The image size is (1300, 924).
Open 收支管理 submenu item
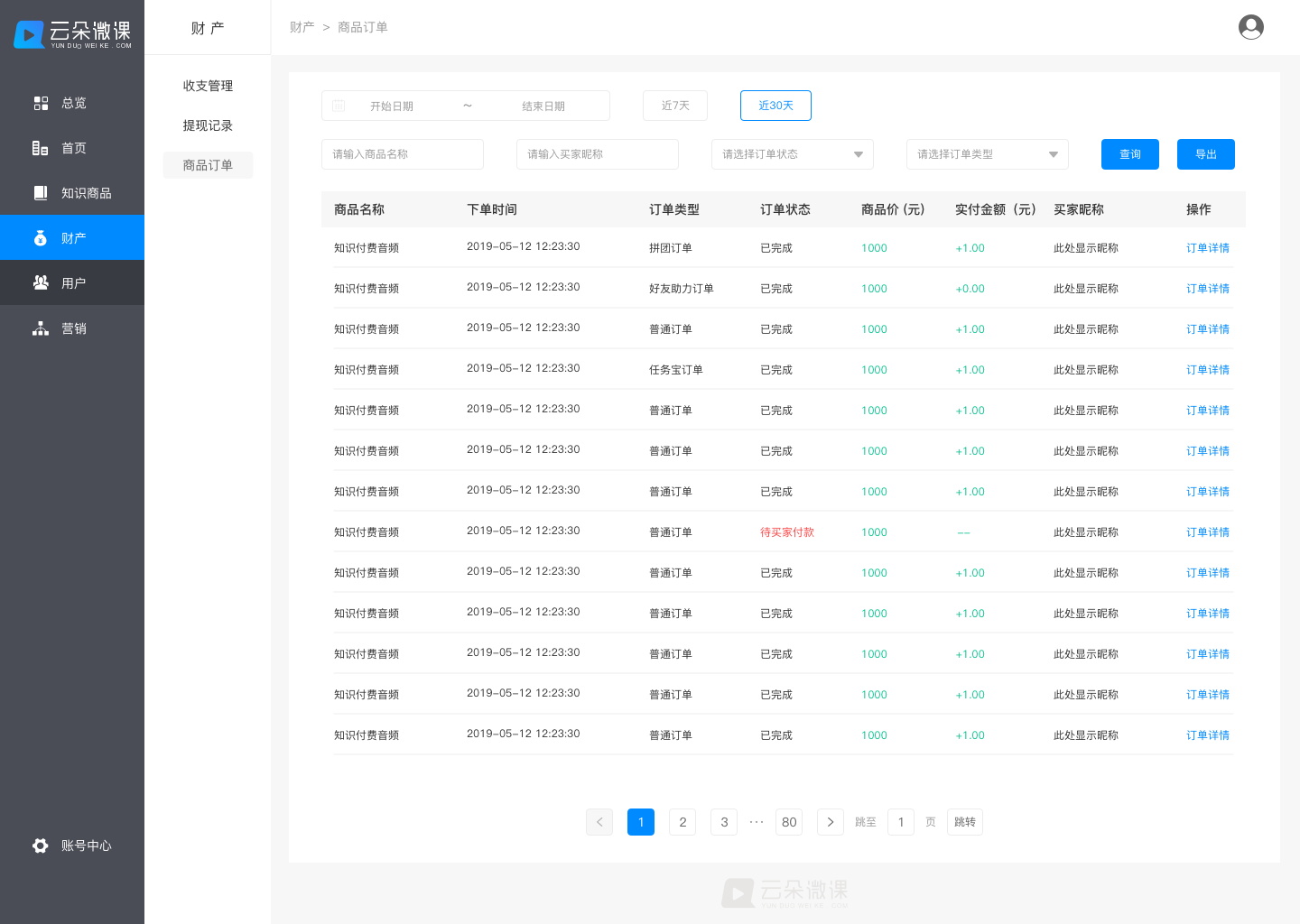[x=208, y=86]
